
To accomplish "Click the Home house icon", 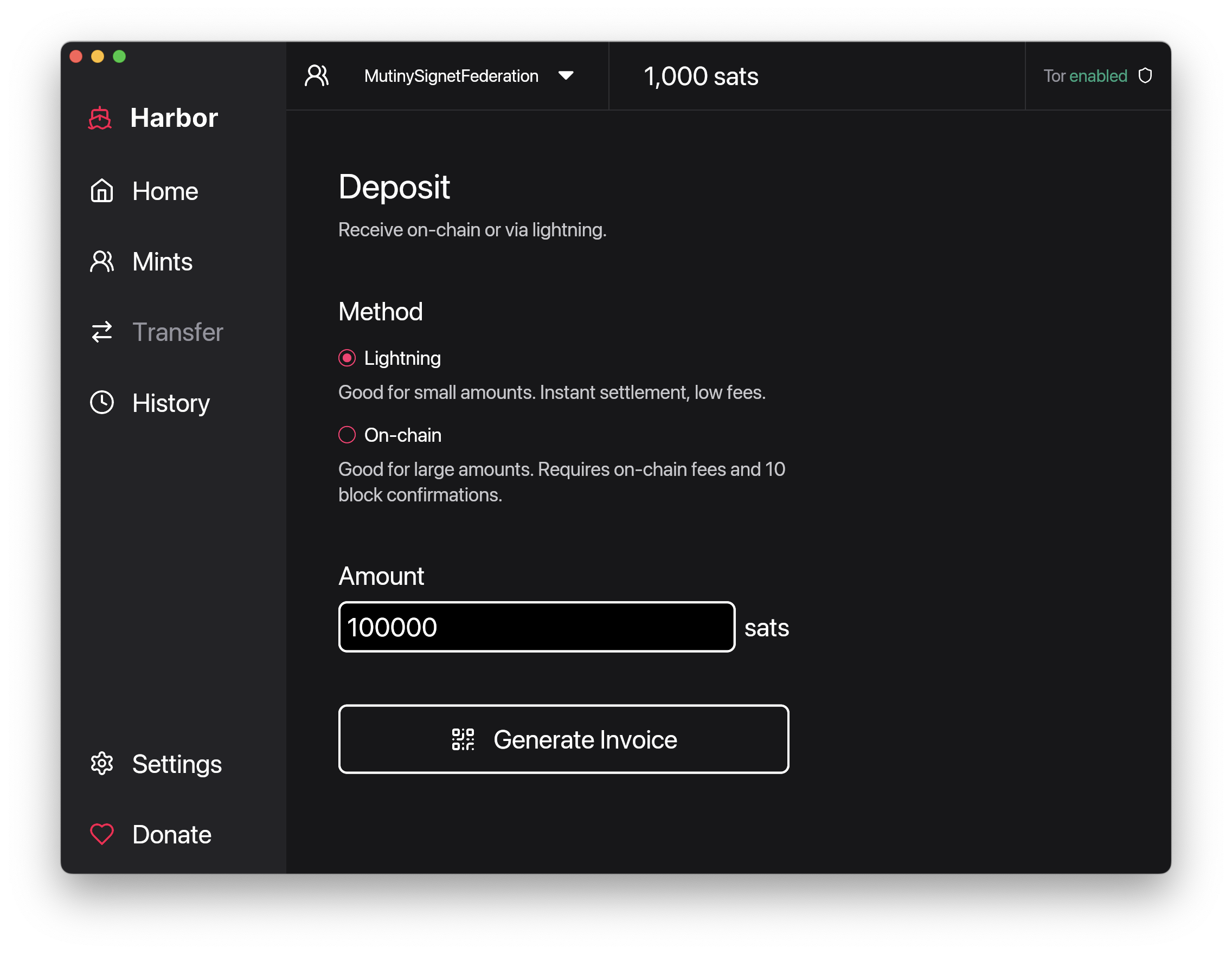I will click(102, 191).
